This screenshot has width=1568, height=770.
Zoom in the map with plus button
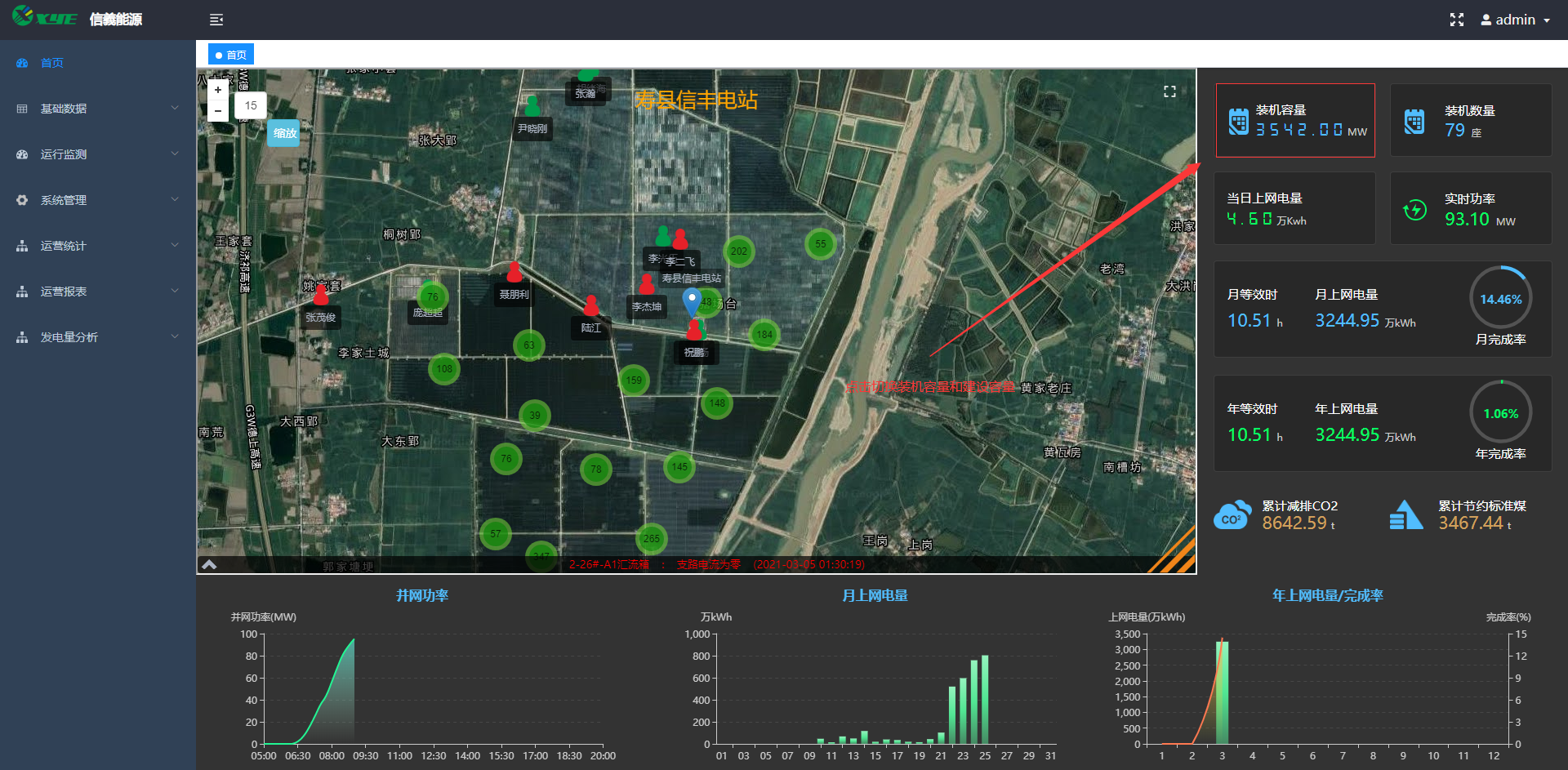tap(218, 90)
